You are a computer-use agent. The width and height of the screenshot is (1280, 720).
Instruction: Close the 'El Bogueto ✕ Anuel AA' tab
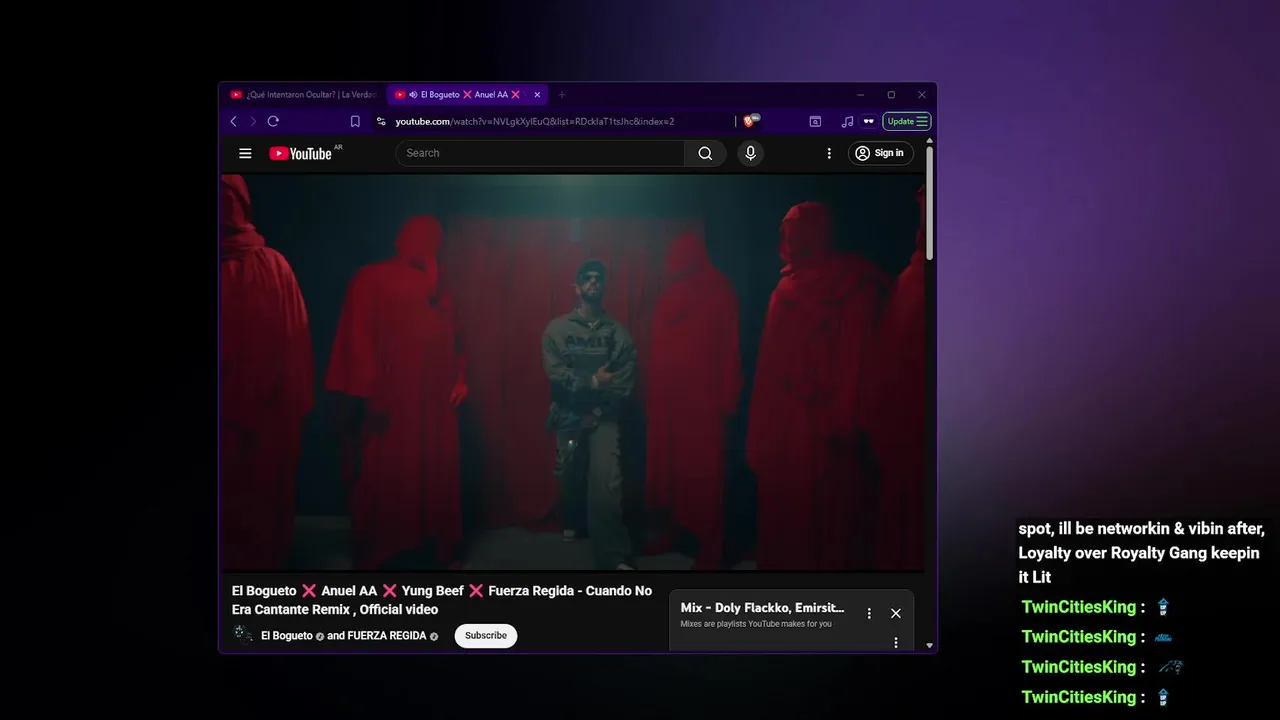click(x=537, y=95)
